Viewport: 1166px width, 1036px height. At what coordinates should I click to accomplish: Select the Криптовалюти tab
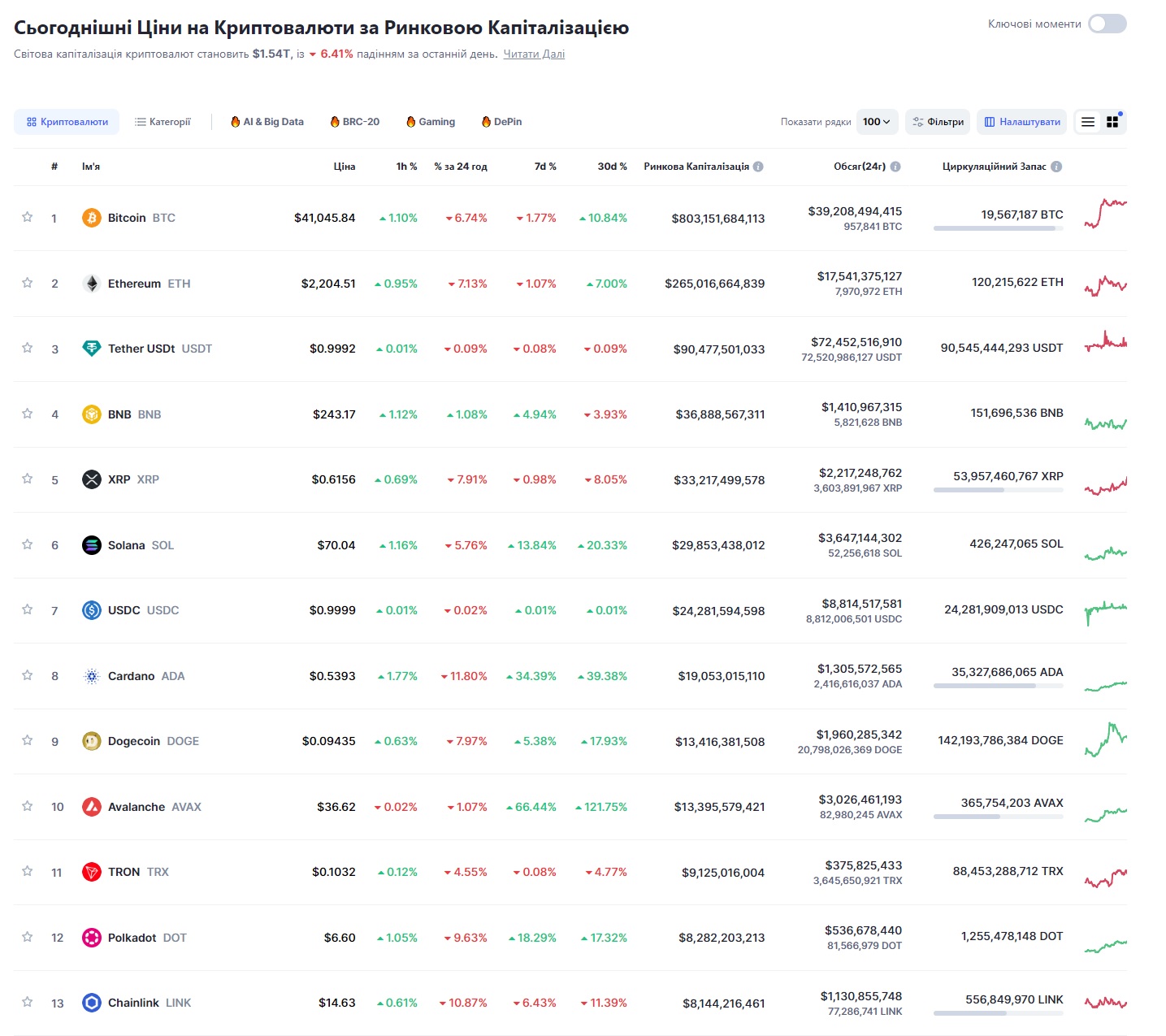67,122
